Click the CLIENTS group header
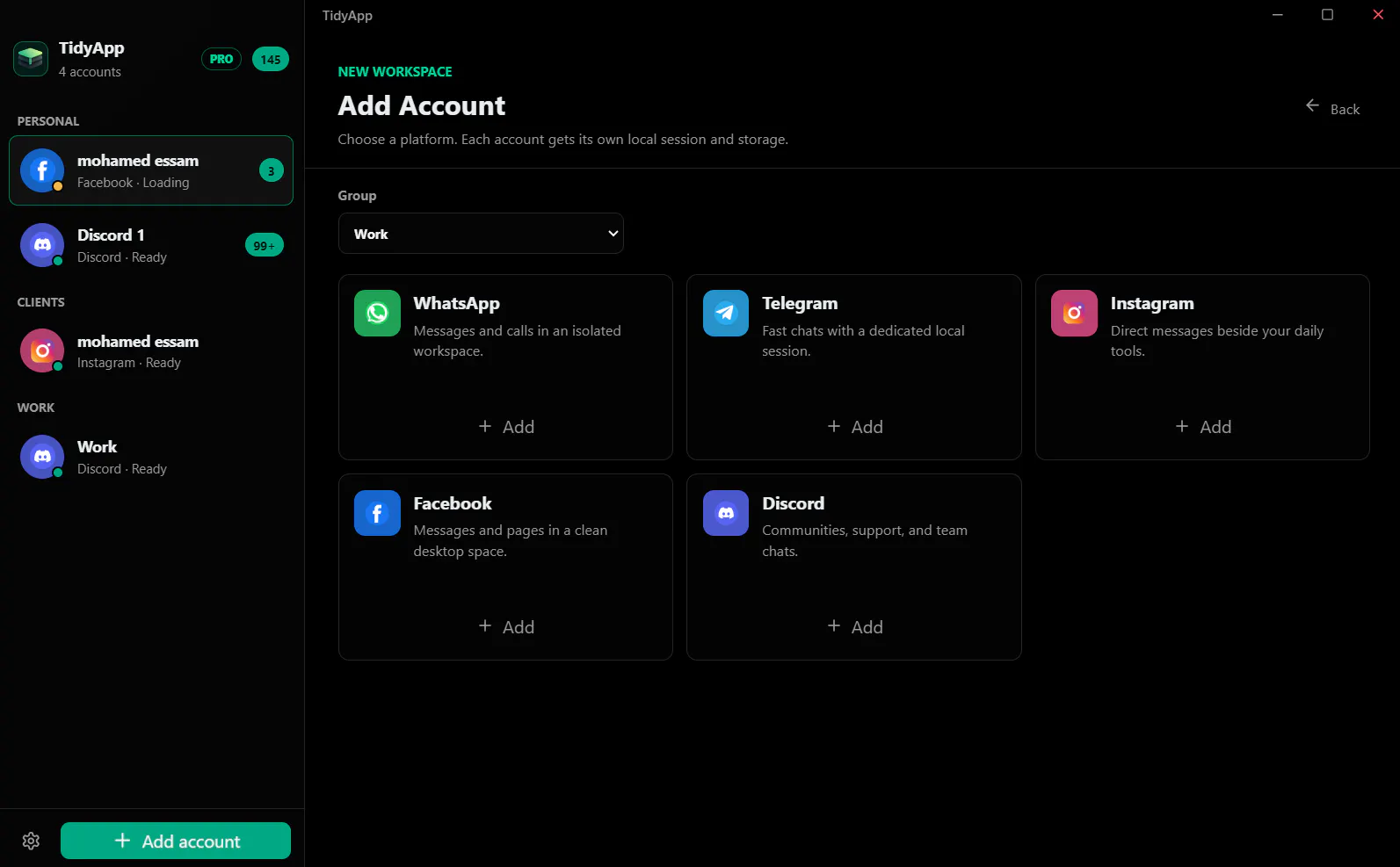This screenshot has height=867, width=1400. pyautogui.click(x=41, y=302)
